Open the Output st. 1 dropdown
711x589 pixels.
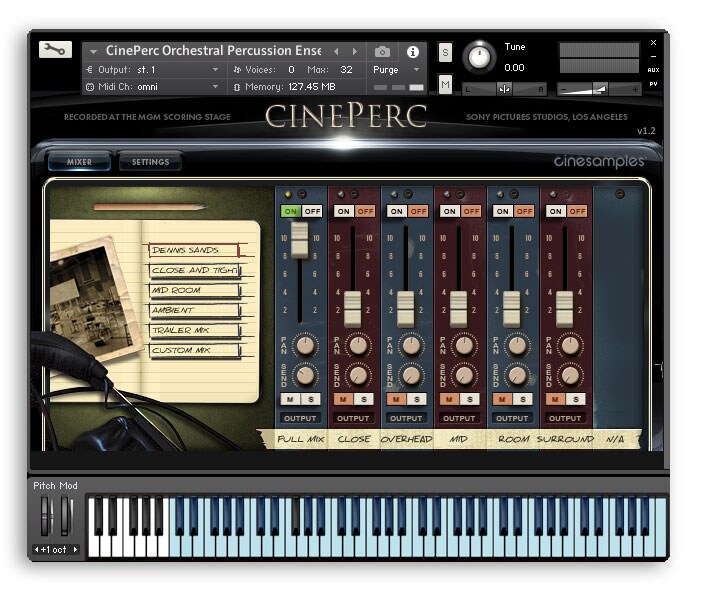coord(153,70)
